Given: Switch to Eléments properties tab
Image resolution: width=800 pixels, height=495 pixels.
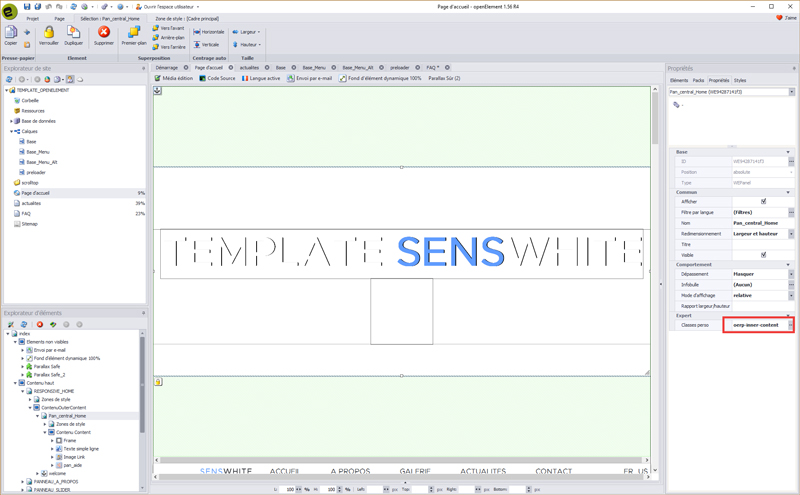Looking at the screenshot, I should (679, 80).
